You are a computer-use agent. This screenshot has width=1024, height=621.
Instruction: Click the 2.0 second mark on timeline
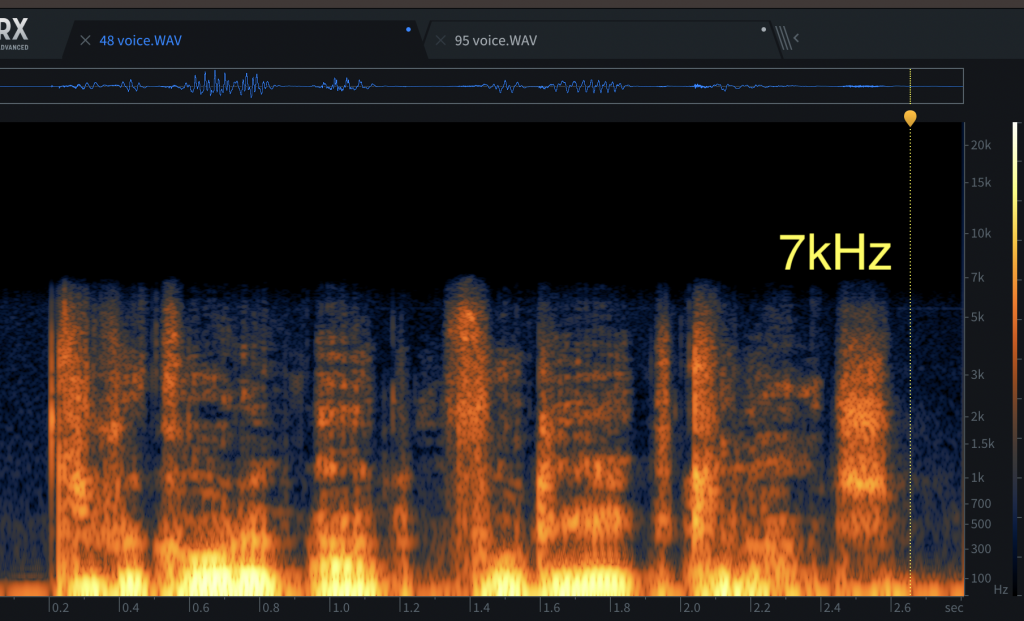tap(690, 607)
